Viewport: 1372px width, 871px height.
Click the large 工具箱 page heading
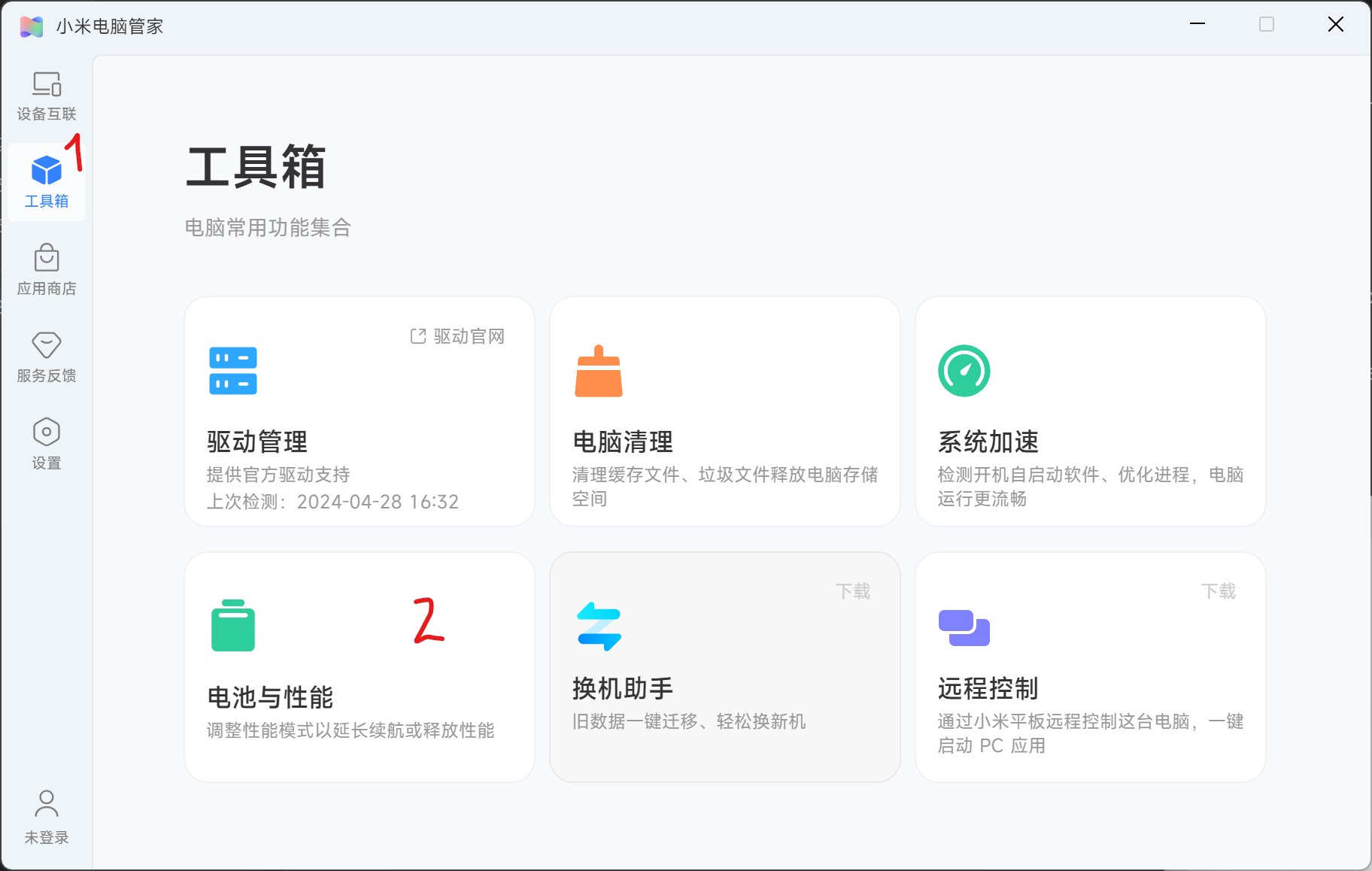coord(256,167)
